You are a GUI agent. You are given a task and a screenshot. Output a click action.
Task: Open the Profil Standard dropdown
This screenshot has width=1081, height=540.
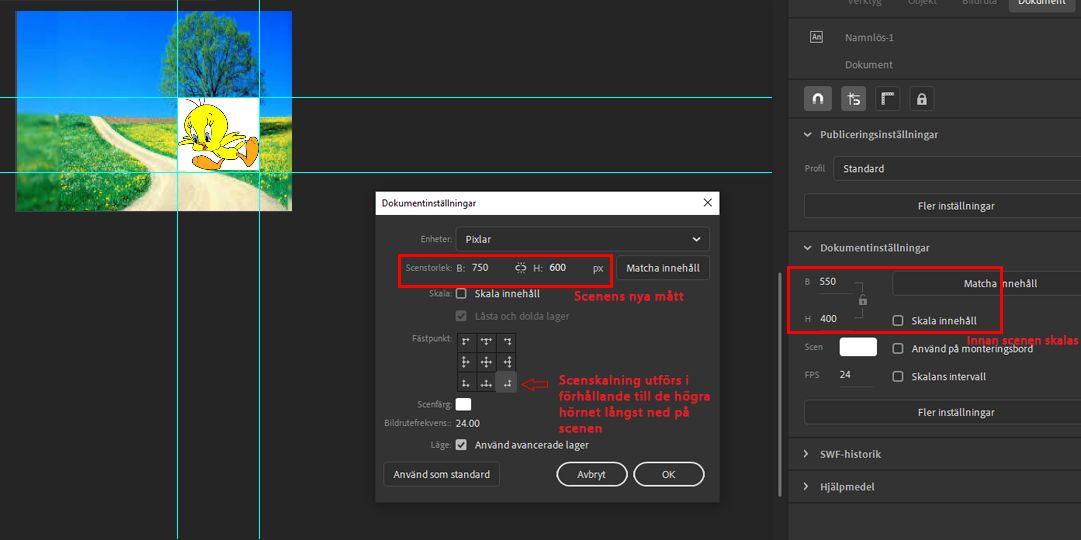(957, 168)
